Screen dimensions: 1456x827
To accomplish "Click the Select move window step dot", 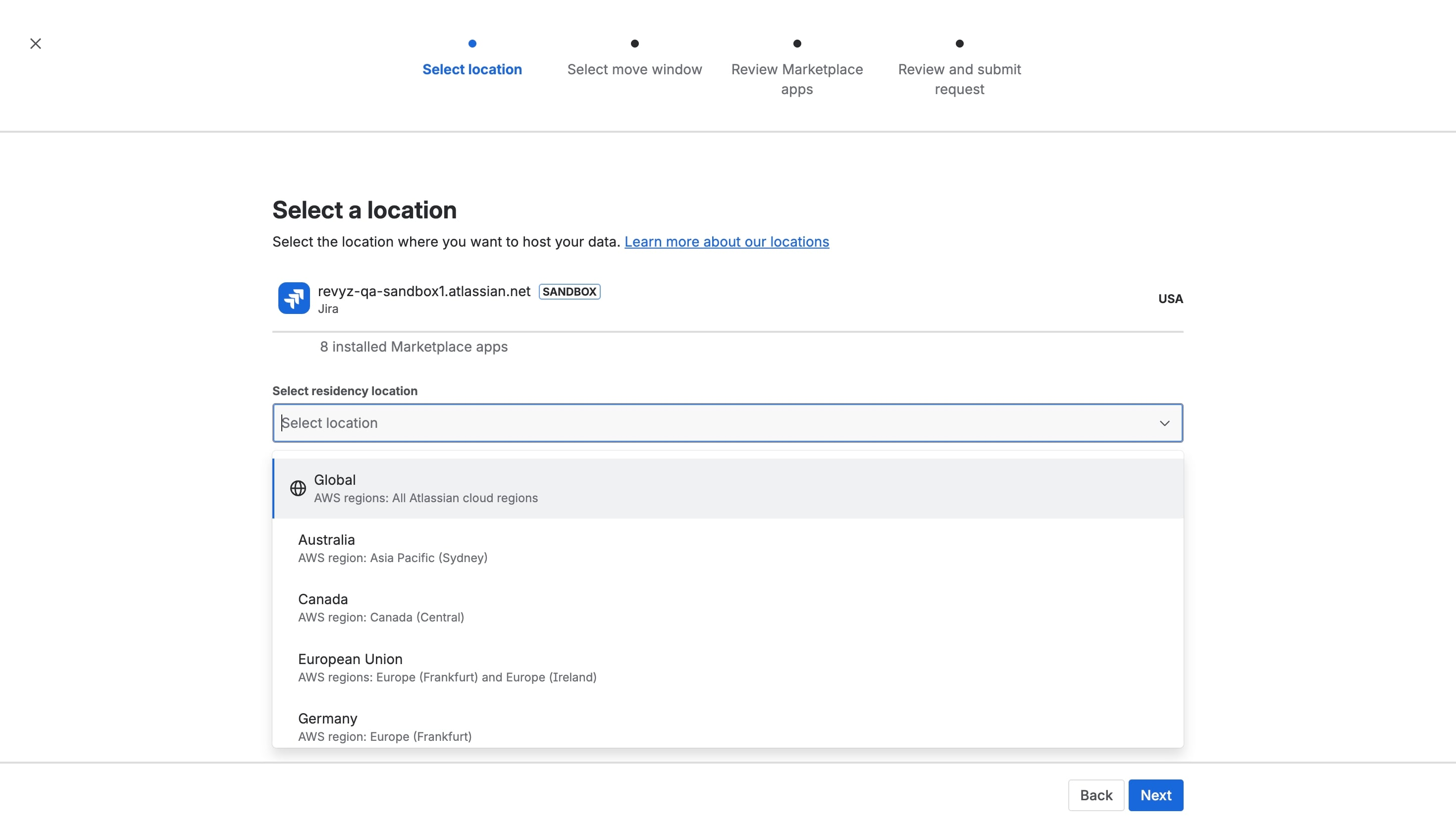I will point(634,44).
